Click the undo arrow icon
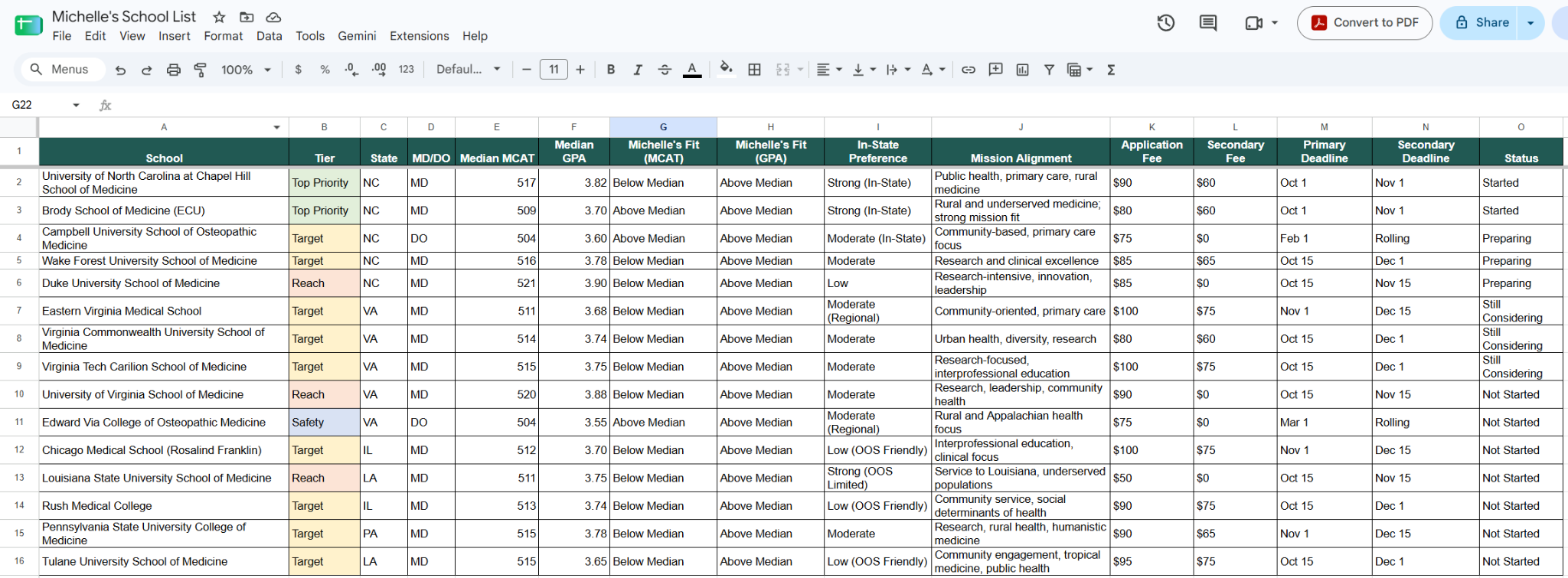This screenshot has height=578, width=1568. coord(120,70)
